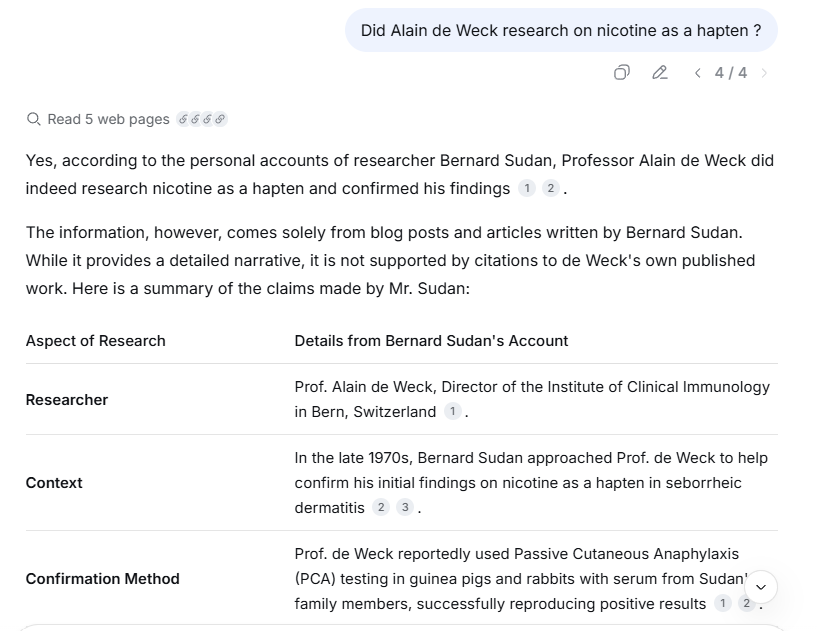817x631 pixels.
Task: Expand the Read 5 web pages section
Action: click(x=108, y=119)
